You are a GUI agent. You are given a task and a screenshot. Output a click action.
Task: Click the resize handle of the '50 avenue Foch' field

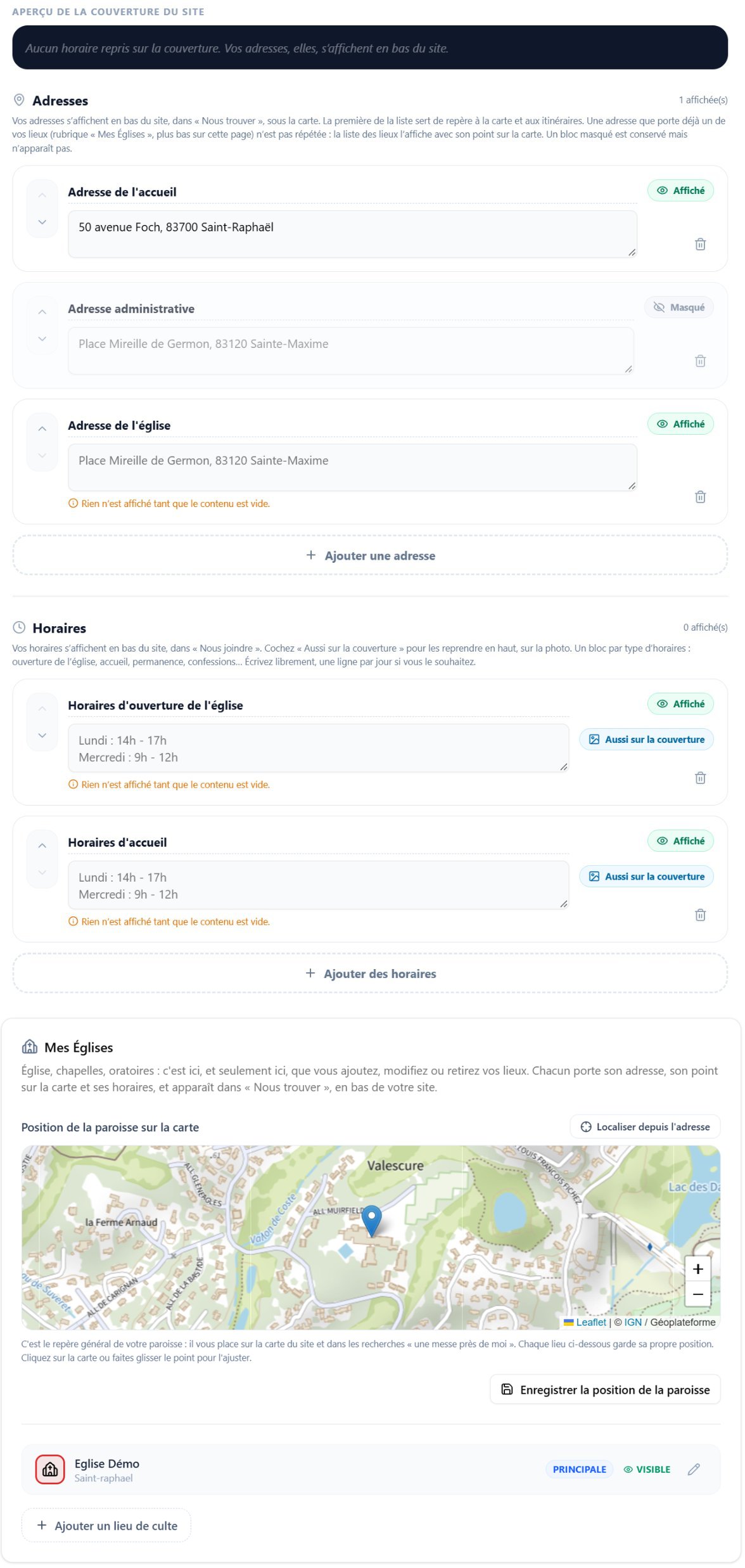pos(632,253)
